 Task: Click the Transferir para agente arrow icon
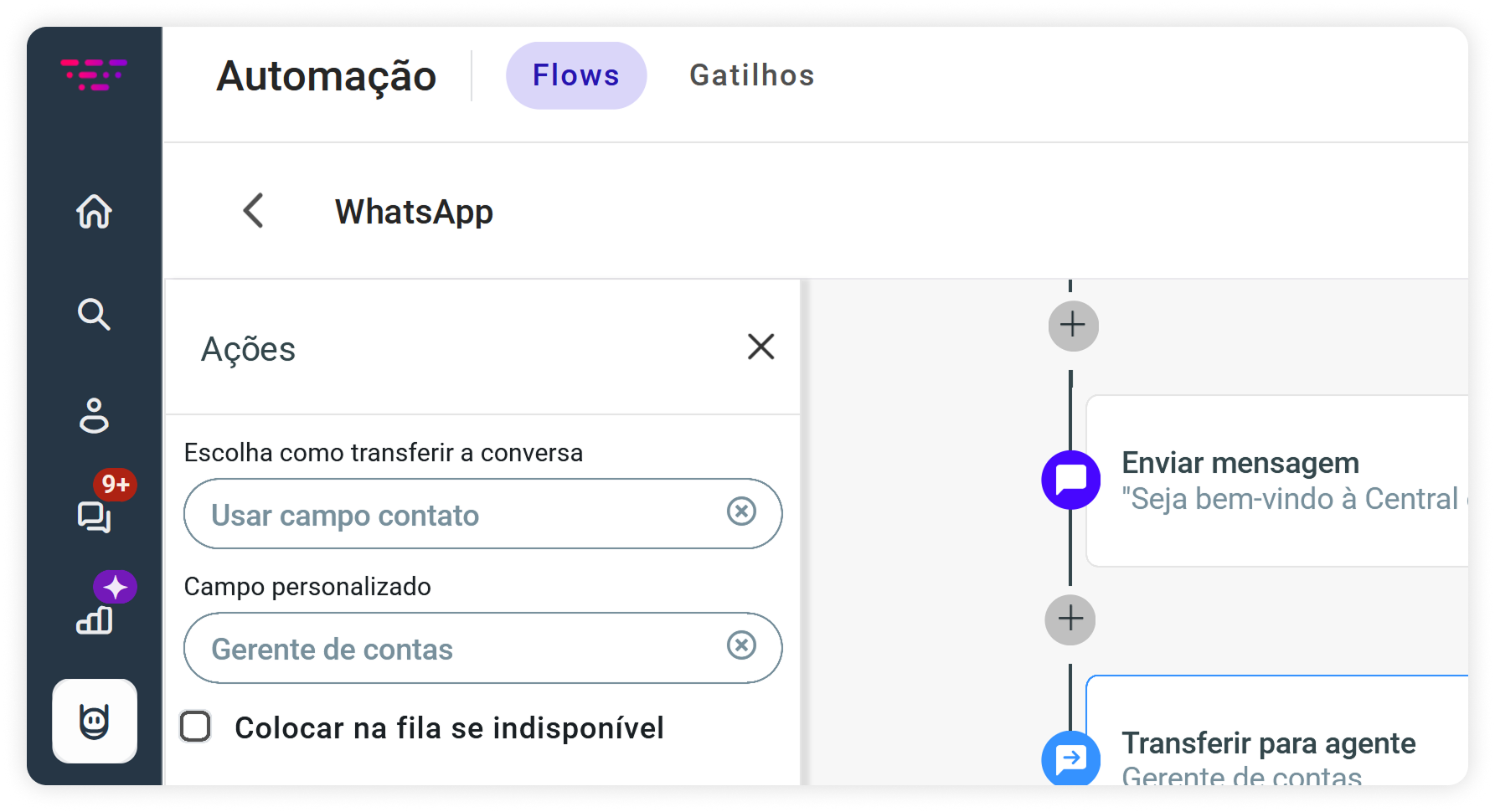pos(1070,758)
